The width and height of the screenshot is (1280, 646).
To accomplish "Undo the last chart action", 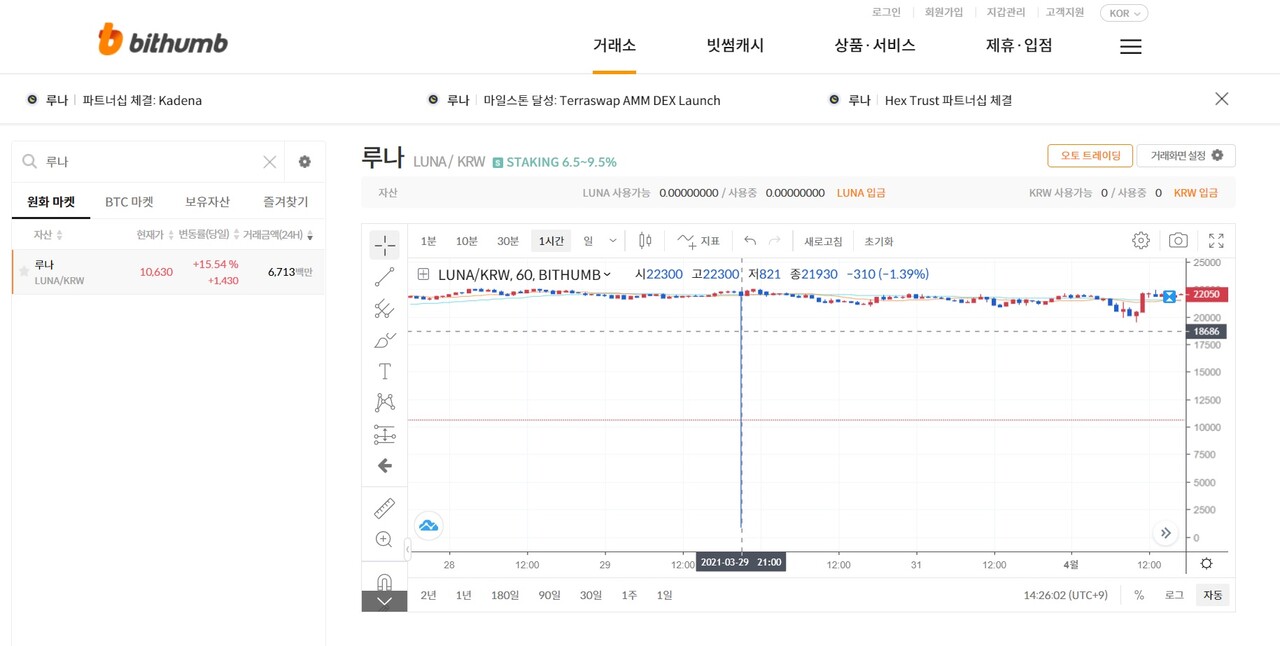I will click(x=750, y=241).
